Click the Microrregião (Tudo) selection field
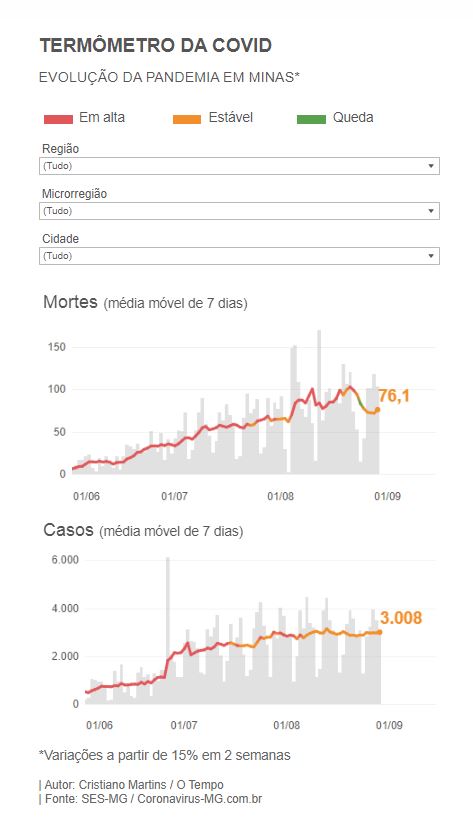The width and height of the screenshot is (473, 827). [239, 211]
